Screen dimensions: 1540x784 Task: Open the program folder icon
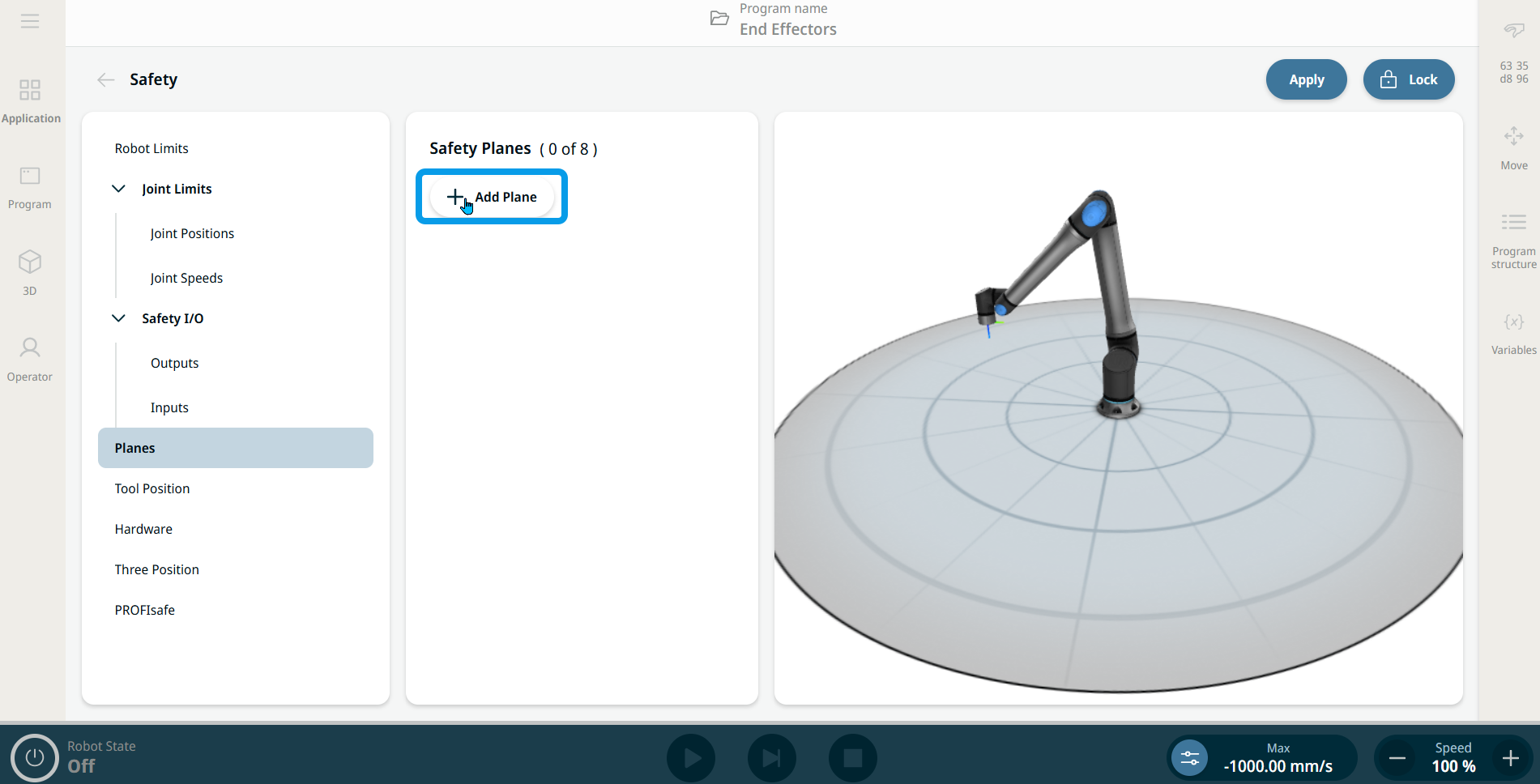[x=719, y=19]
